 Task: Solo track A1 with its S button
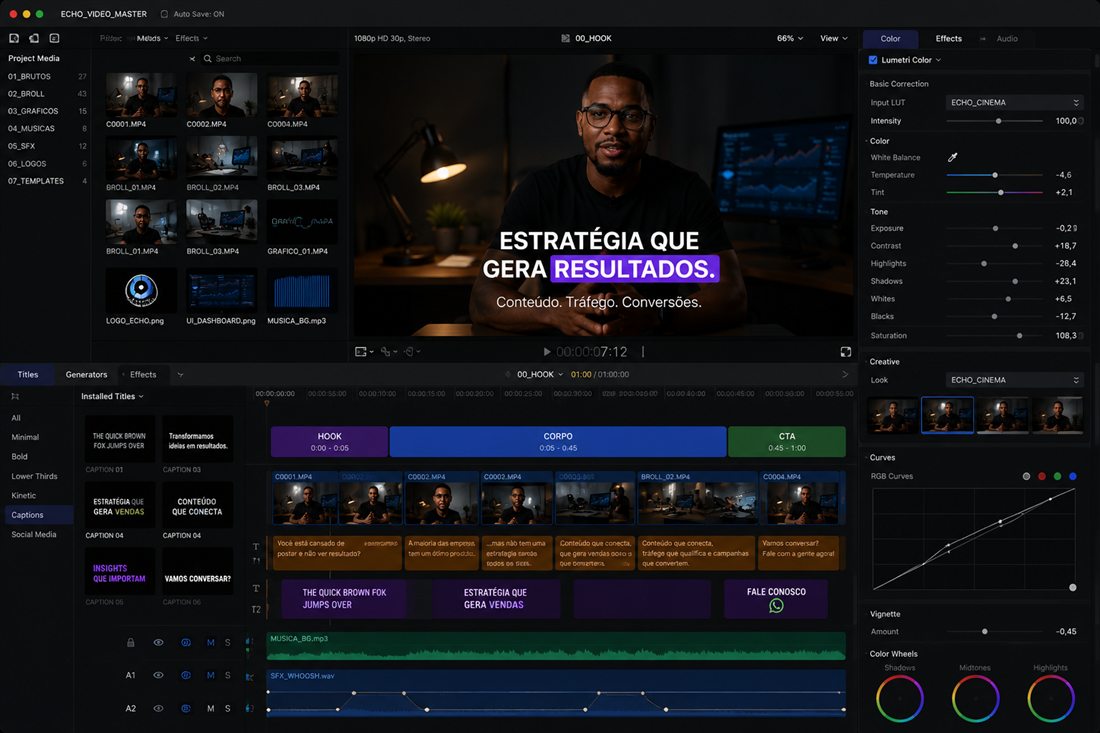227,675
